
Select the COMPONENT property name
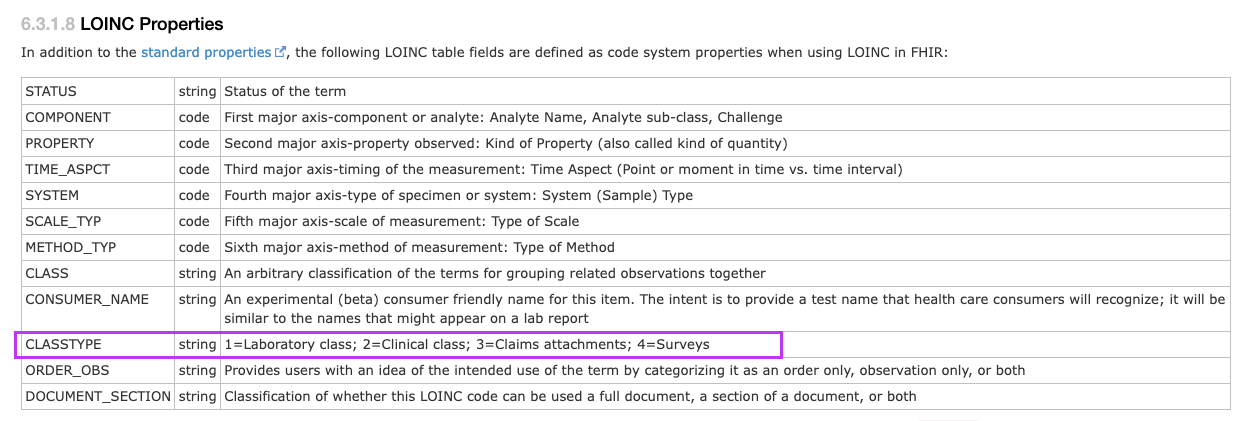68,117
